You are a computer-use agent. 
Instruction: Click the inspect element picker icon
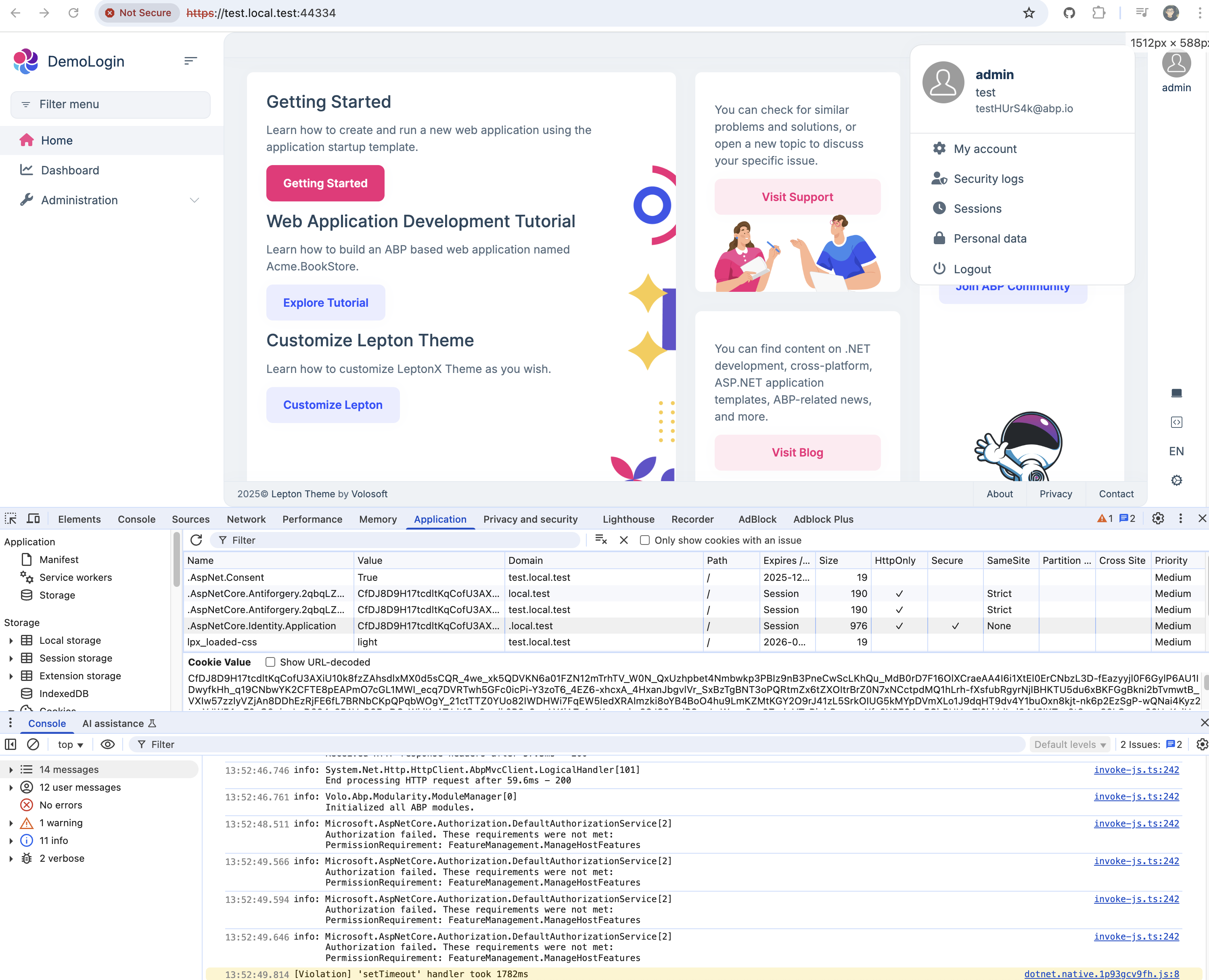[11, 519]
